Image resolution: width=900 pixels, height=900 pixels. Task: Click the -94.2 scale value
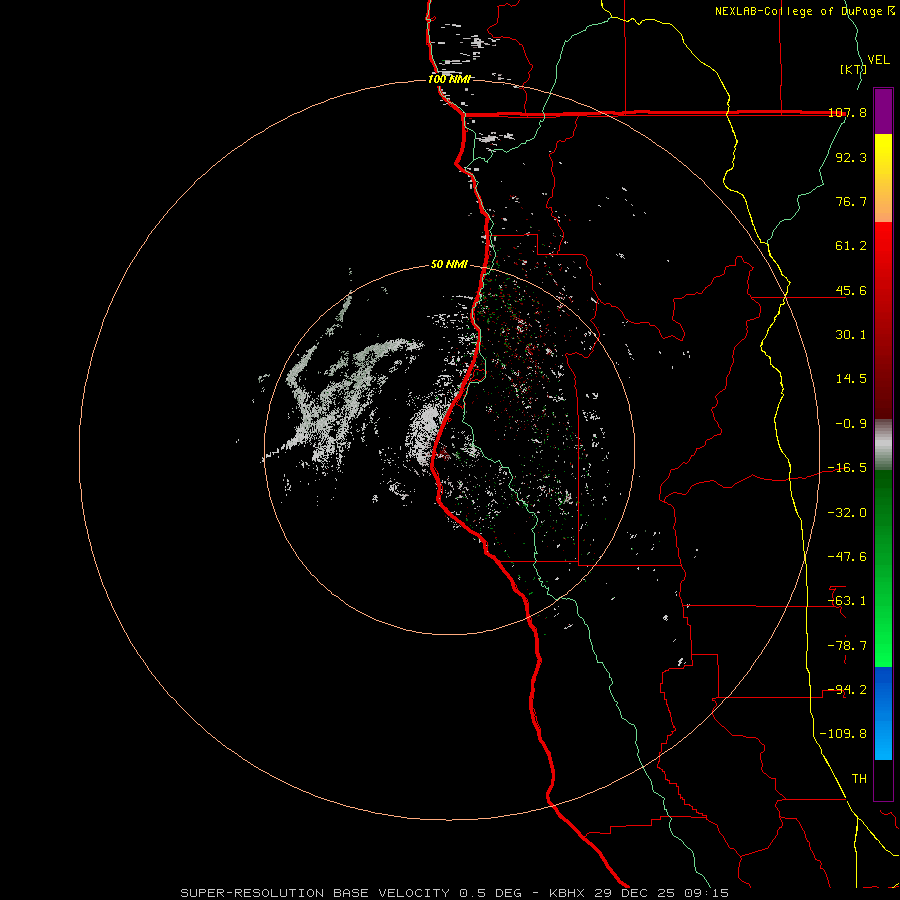(847, 690)
